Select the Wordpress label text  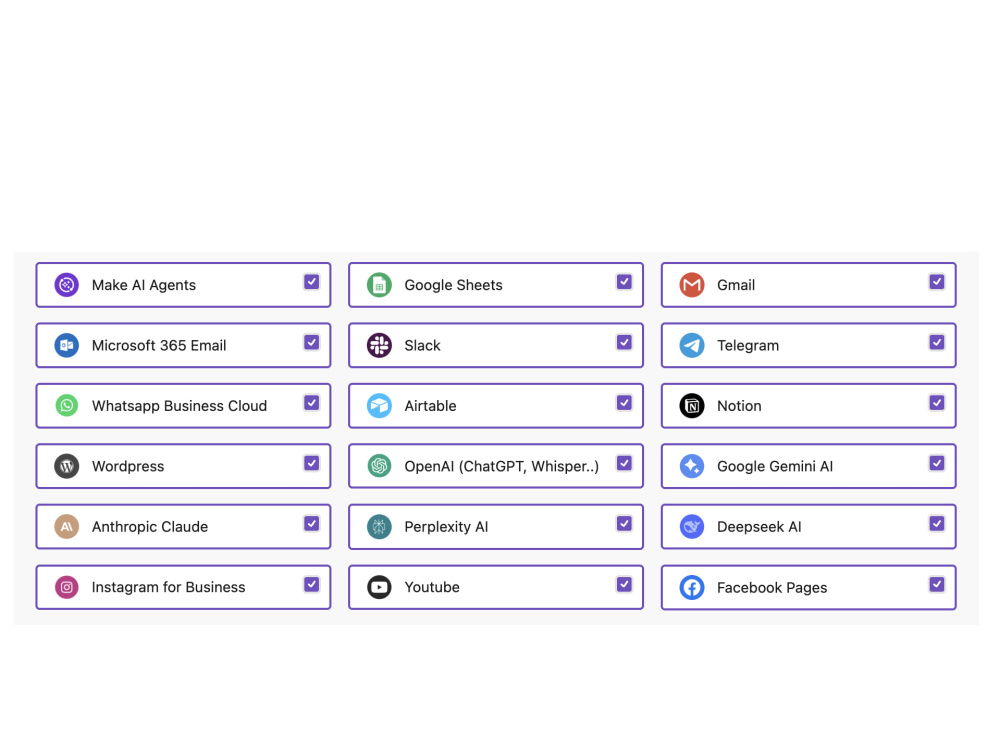128,466
